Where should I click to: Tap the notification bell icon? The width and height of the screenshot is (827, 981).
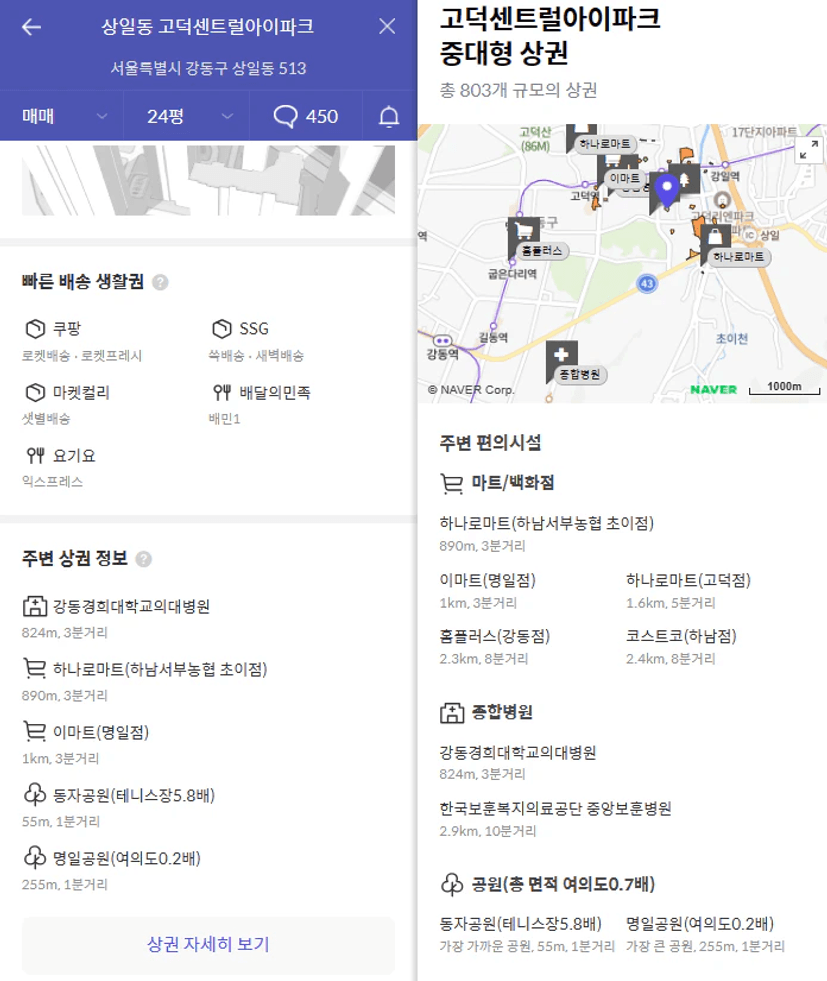coord(389,116)
